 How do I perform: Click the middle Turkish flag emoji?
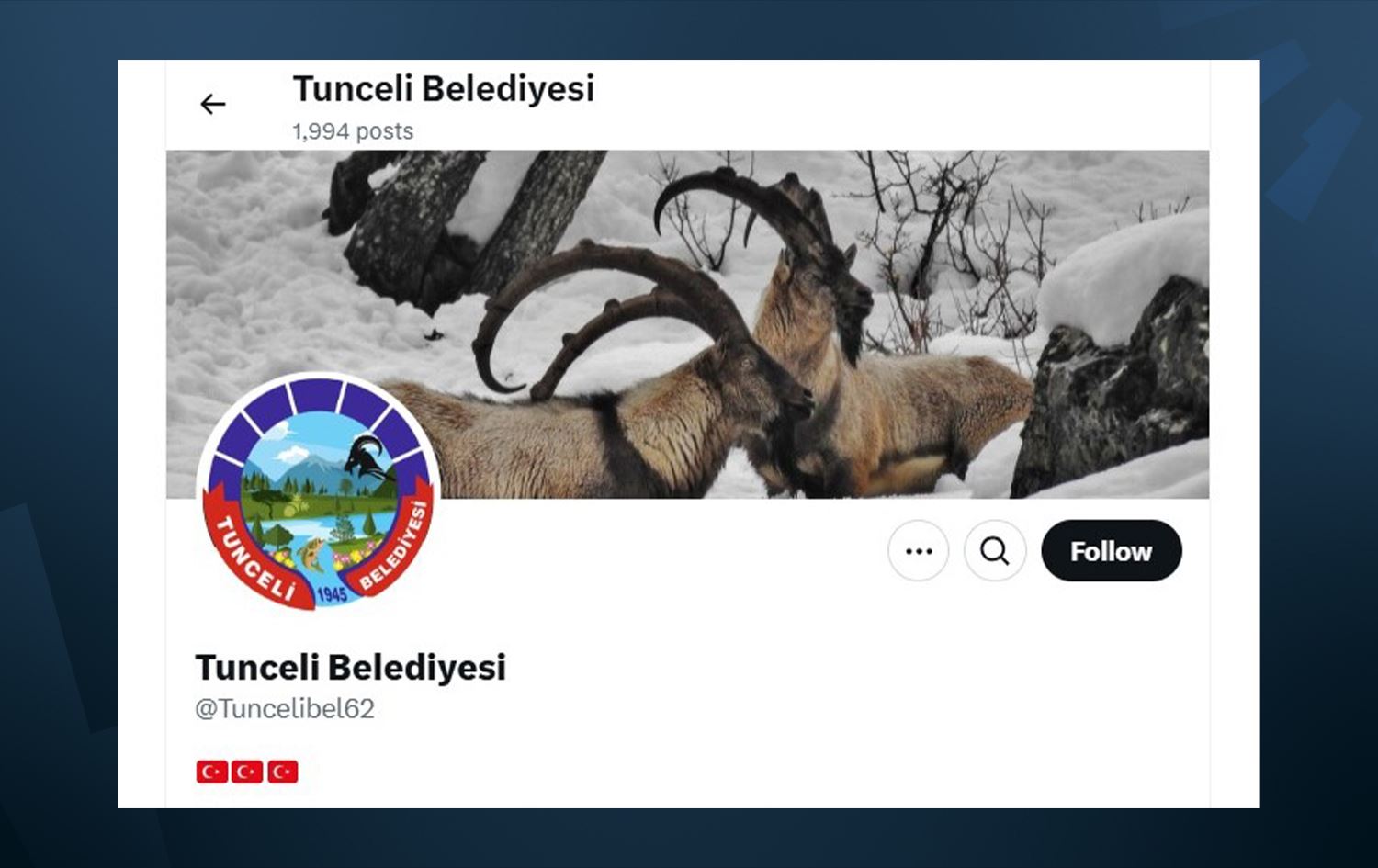pyautogui.click(x=247, y=772)
